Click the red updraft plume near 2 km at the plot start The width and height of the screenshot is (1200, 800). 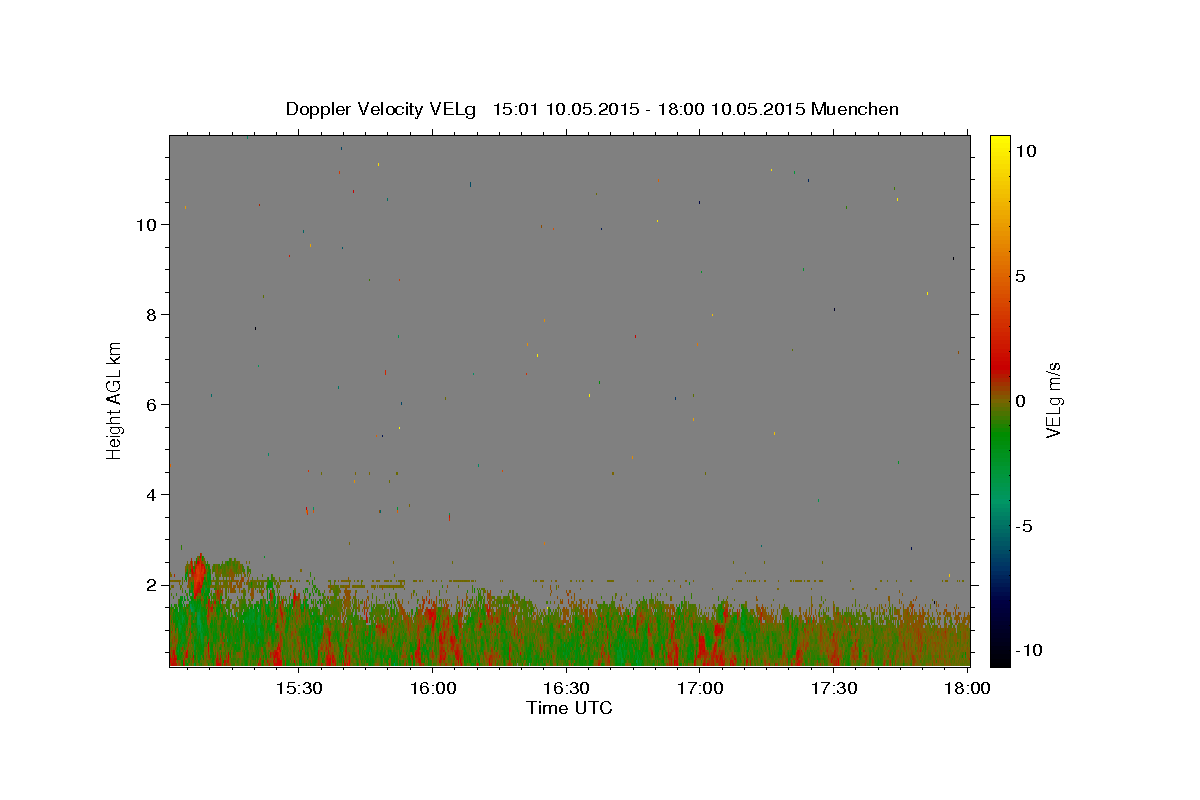click(198, 575)
